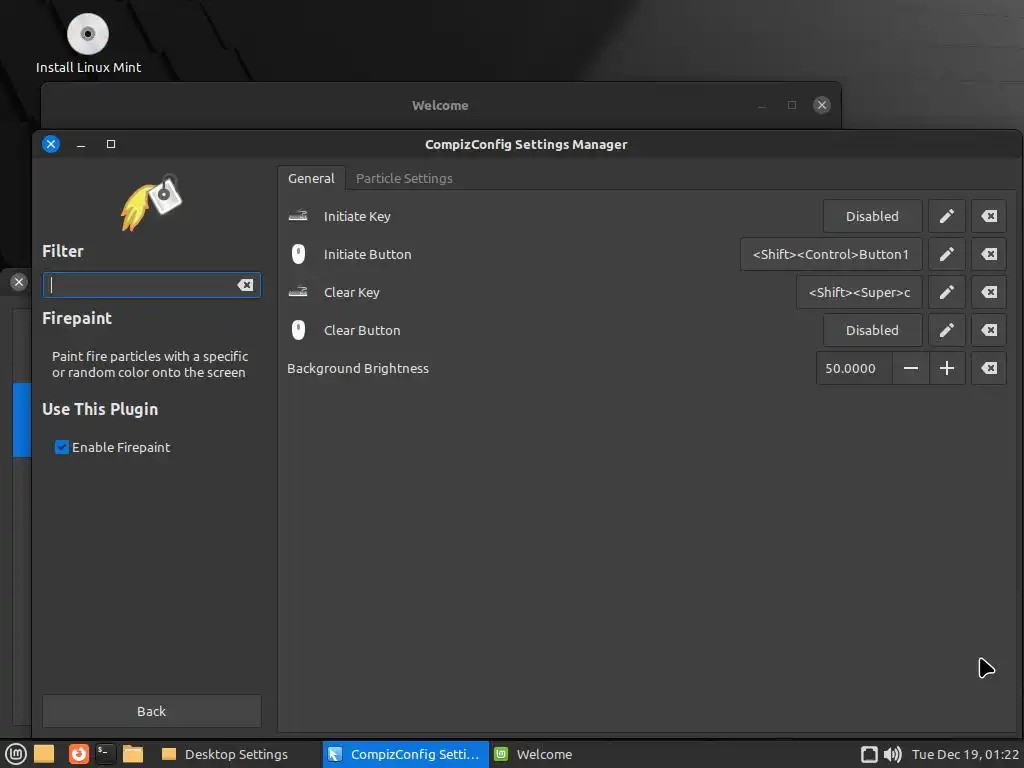
Task: Open the calendar from the clock
Action: point(965,754)
